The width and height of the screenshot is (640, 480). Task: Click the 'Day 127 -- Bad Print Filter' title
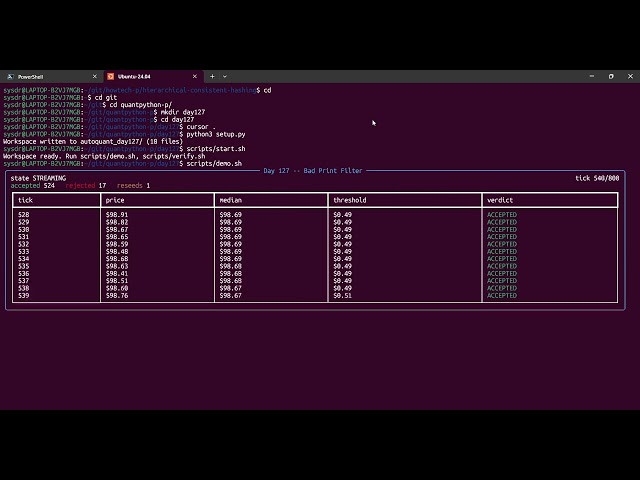point(313,171)
